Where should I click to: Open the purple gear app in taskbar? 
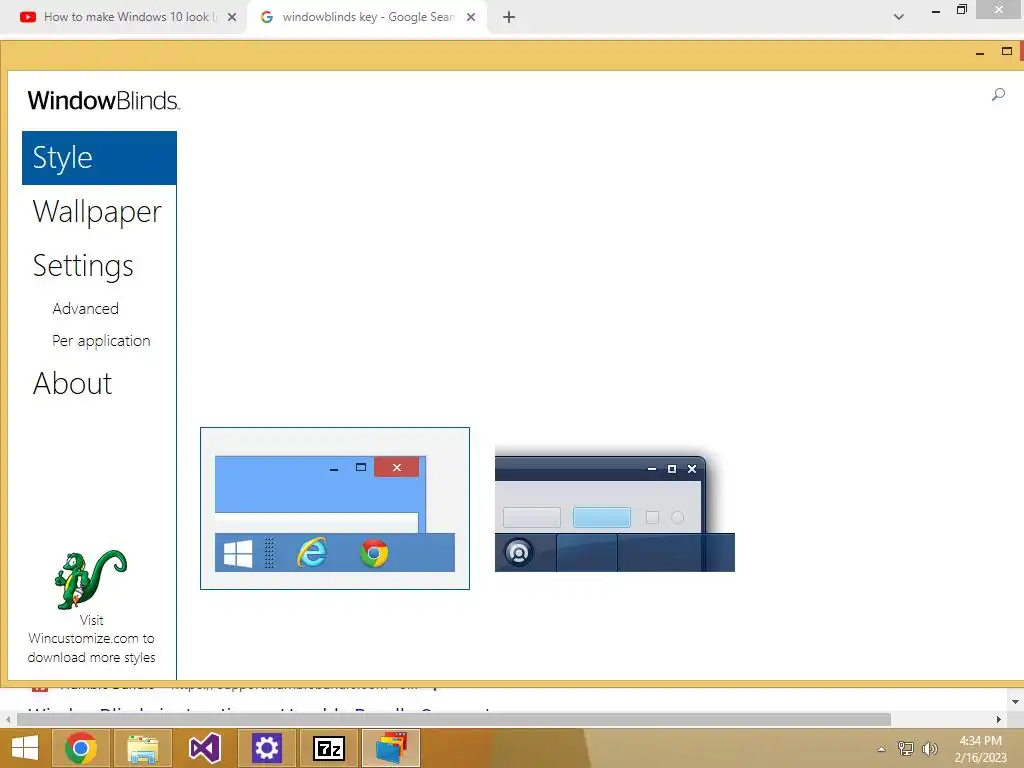tap(266, 748)
